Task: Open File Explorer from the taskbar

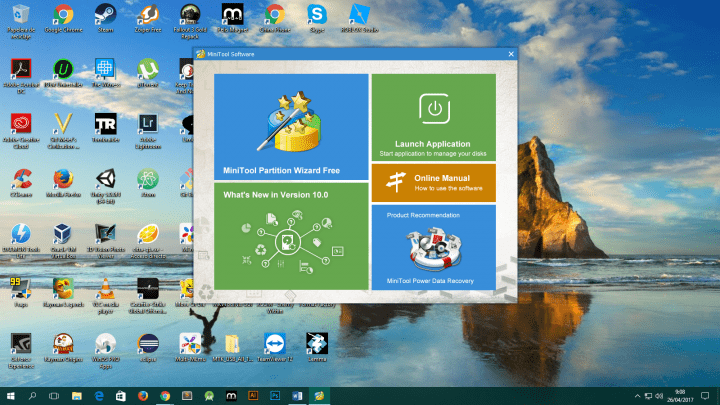Action: click(x=77, y=396)
